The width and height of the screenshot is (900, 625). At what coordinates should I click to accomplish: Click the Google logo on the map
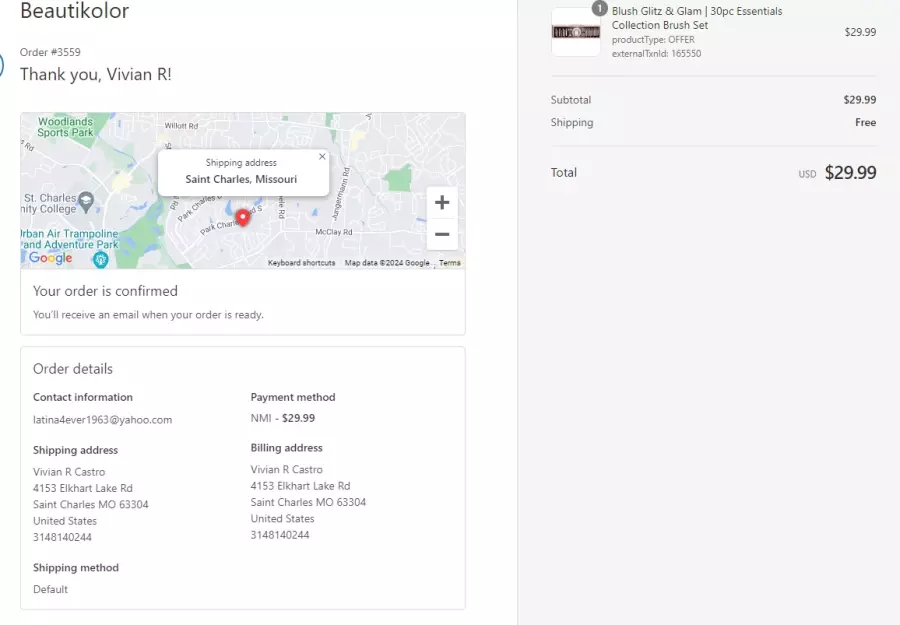pos(51,258)
